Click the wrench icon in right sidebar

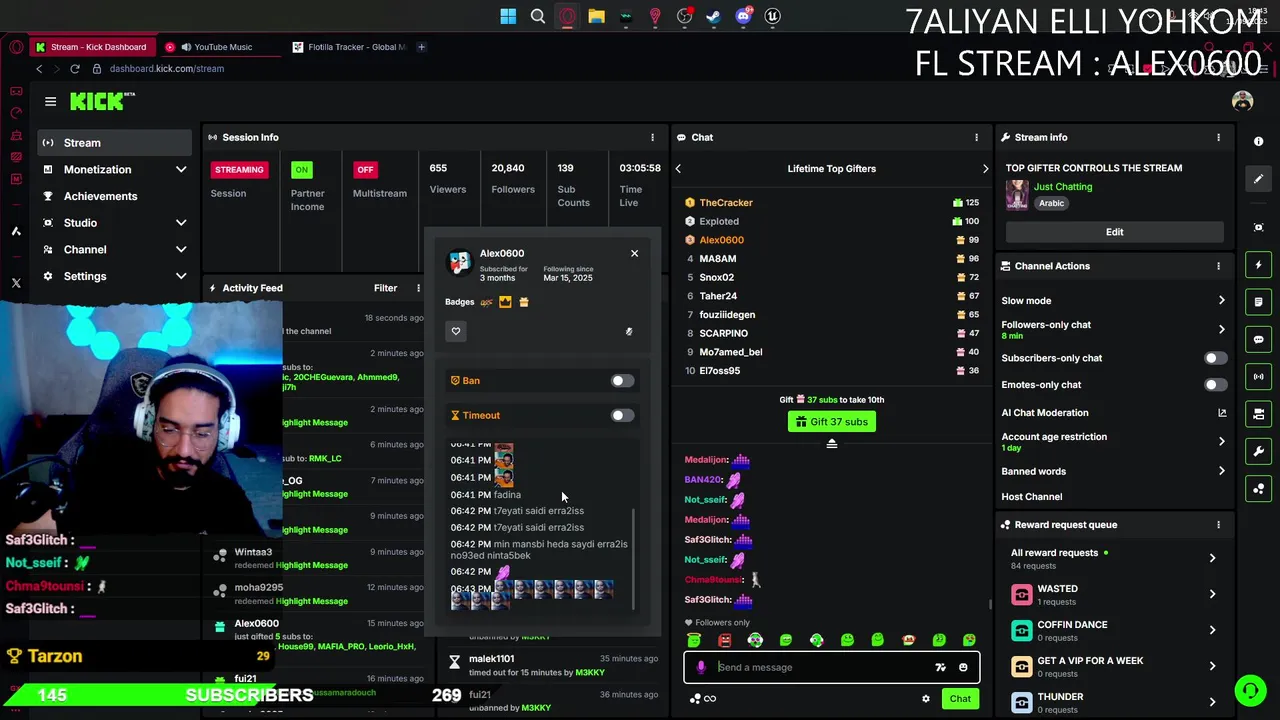pos(1259,451)
